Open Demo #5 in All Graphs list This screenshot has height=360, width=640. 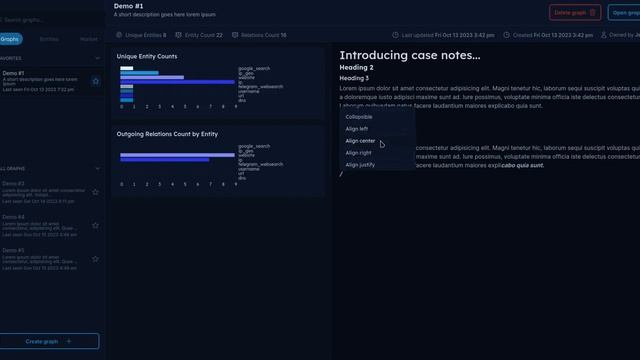coord(44,259)
